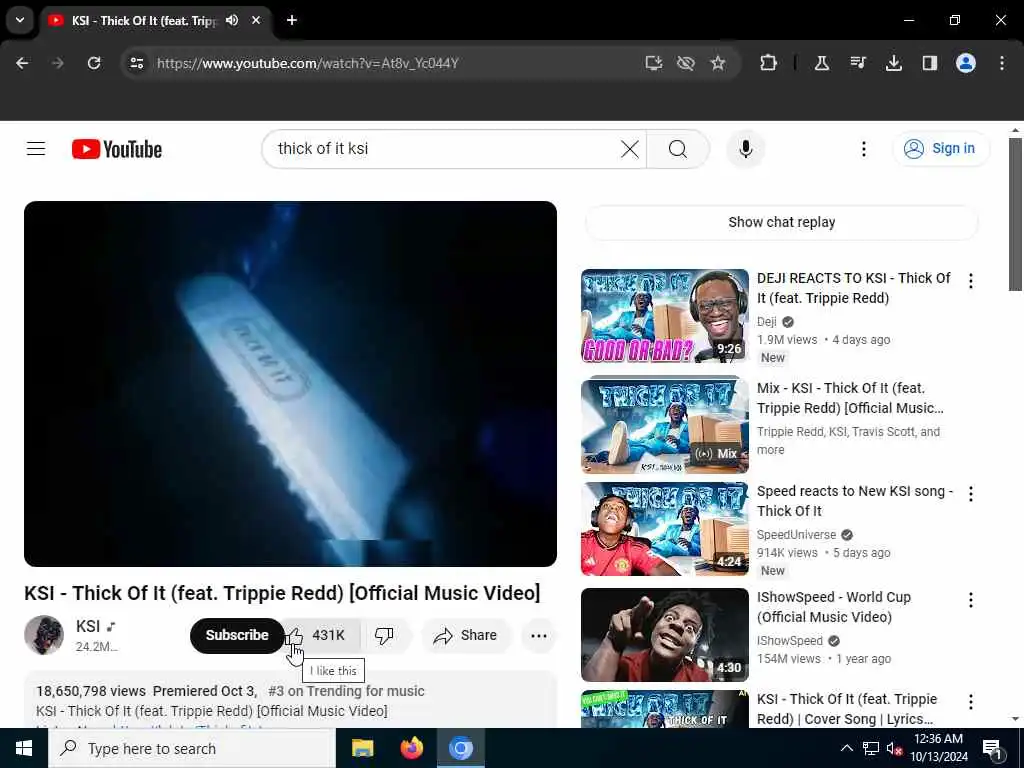Dislike this video
Image resolution: width=1024 pixels, height=768 pixels.
coord(385,635)
